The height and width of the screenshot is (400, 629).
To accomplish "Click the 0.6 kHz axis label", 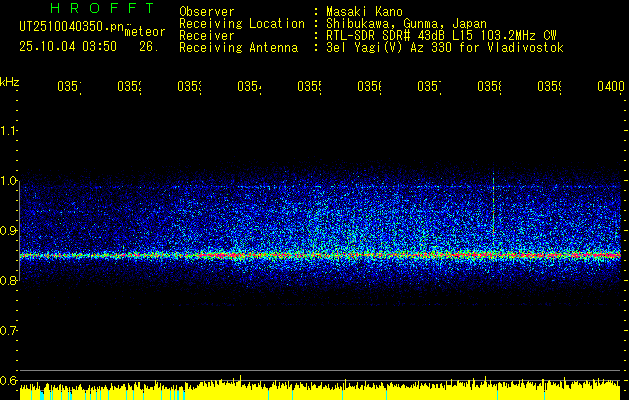I will click(9, 381).
